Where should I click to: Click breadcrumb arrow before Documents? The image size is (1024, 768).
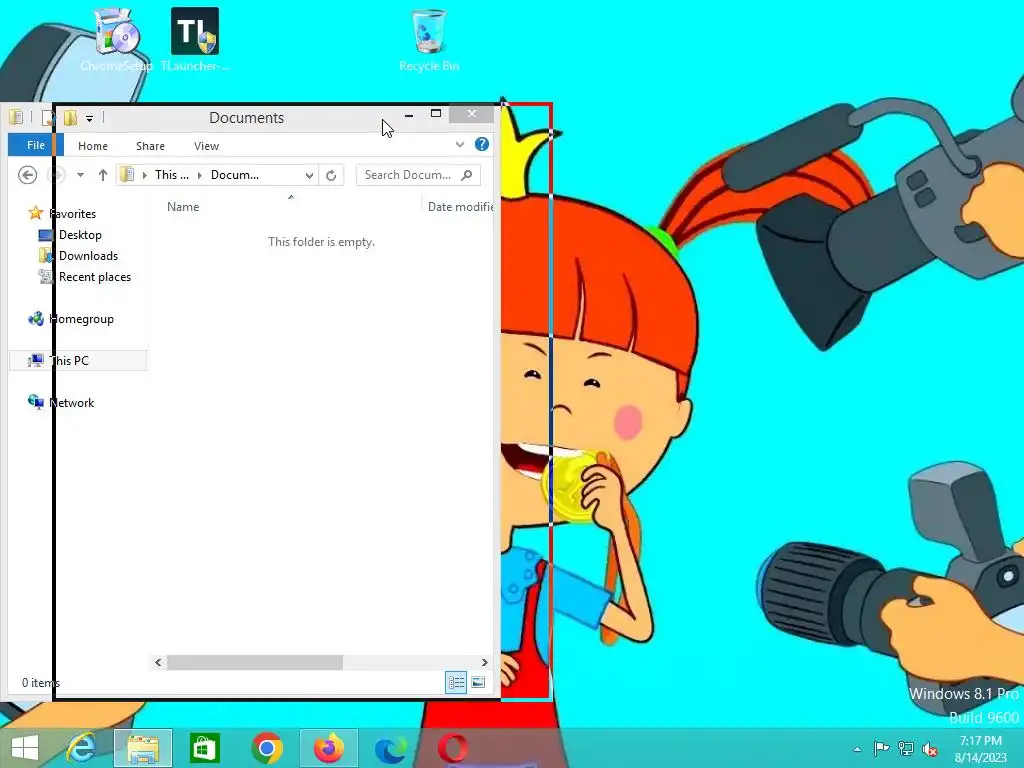pos(200,175)
